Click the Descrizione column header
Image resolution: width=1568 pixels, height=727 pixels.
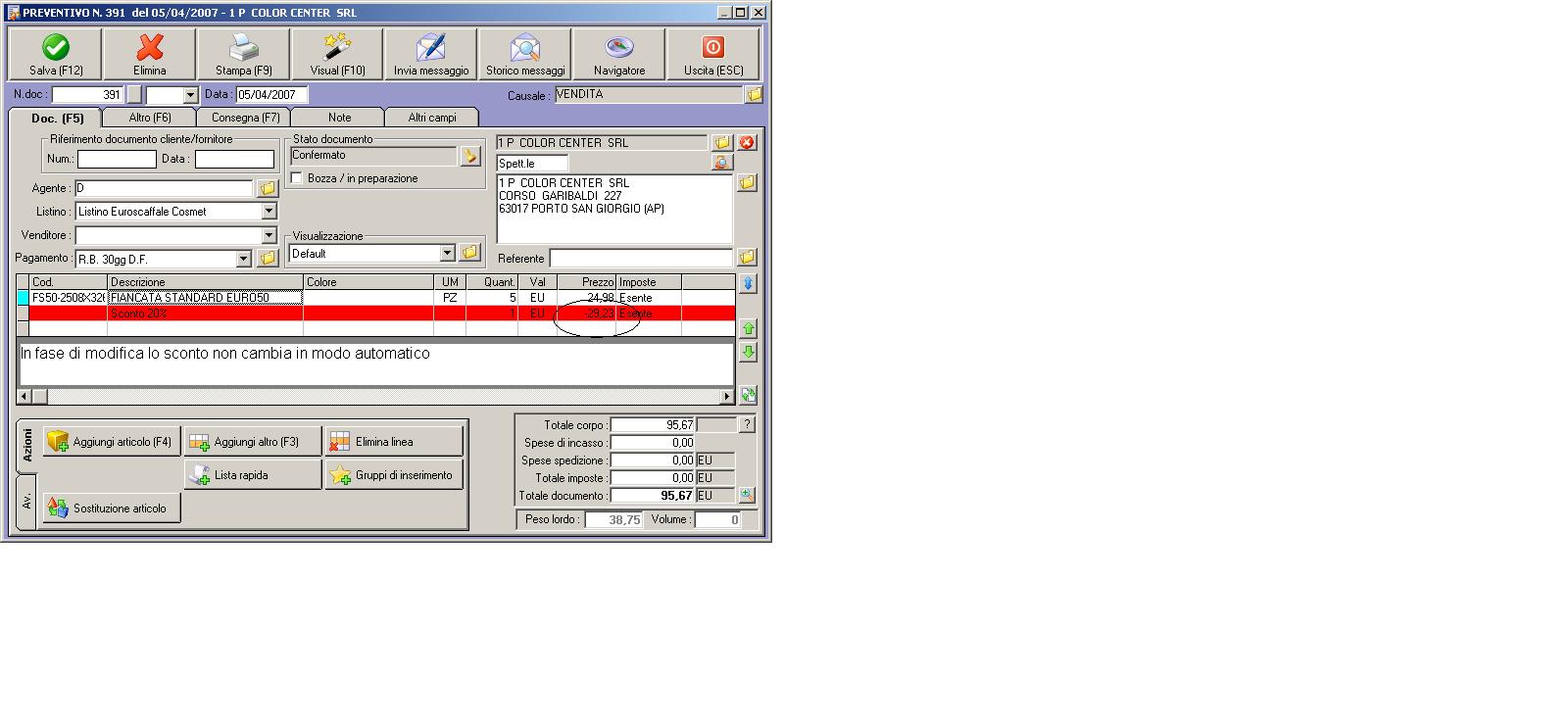206,282
